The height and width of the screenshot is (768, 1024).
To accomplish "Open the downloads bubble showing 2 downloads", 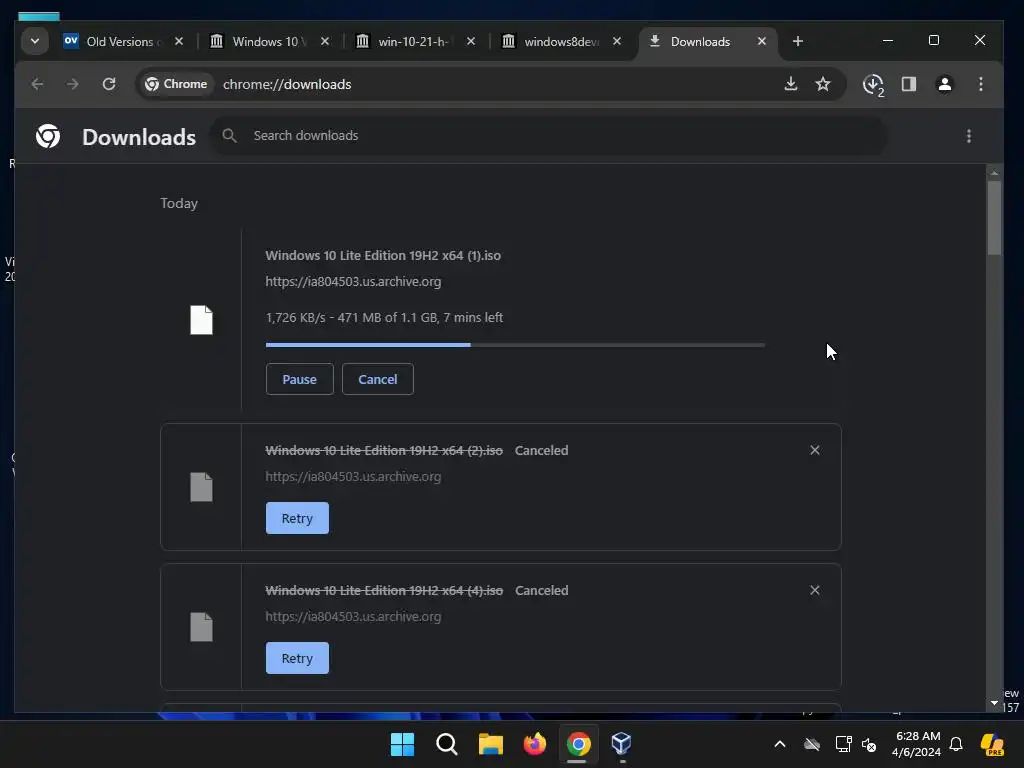I will point(872,84).
